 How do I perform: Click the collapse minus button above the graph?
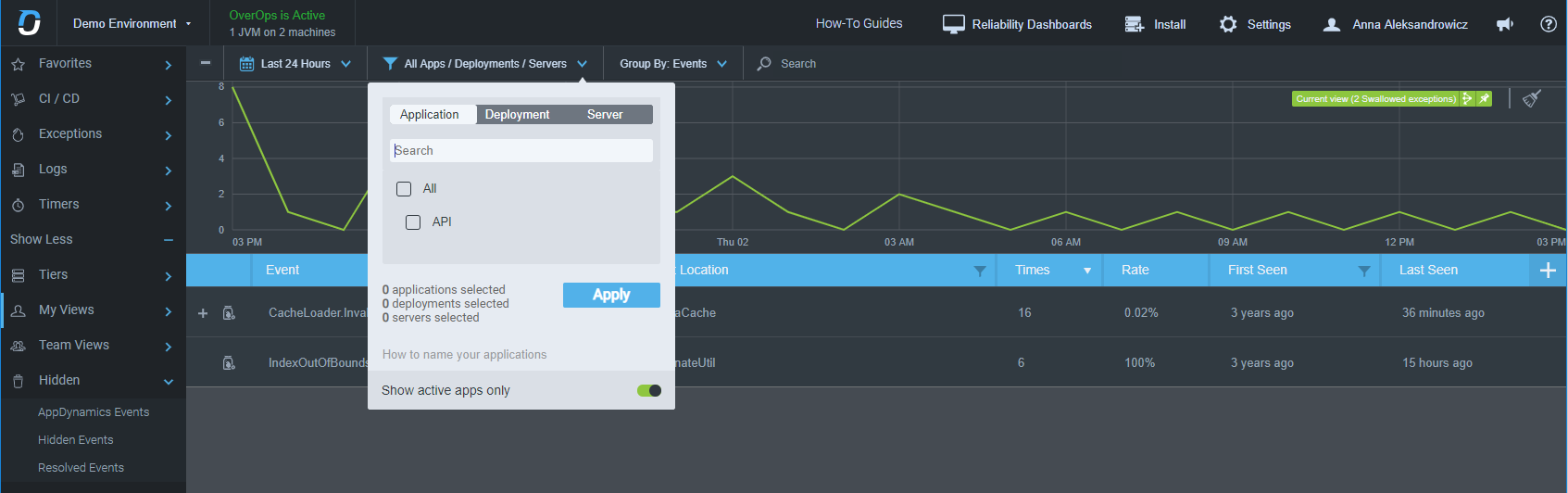205,64
